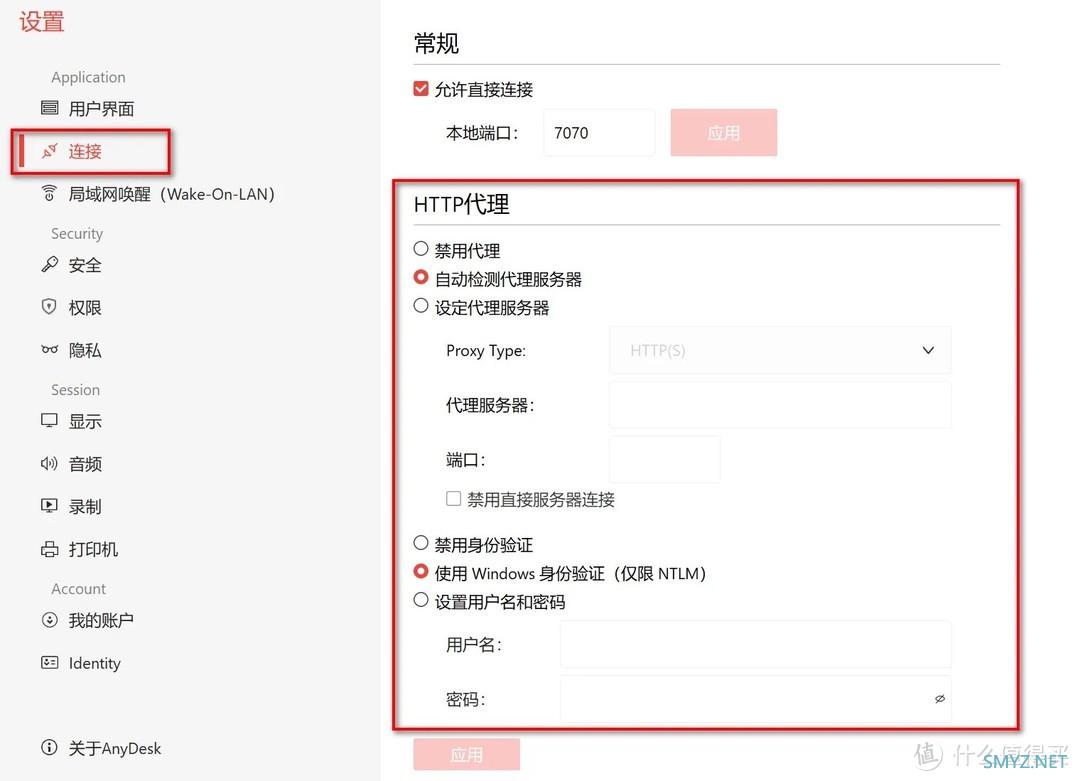The height and width of the screenshot is (781, 1080).
Task: Click the 隐私 glasses icon
Action: tap(50, 350)
